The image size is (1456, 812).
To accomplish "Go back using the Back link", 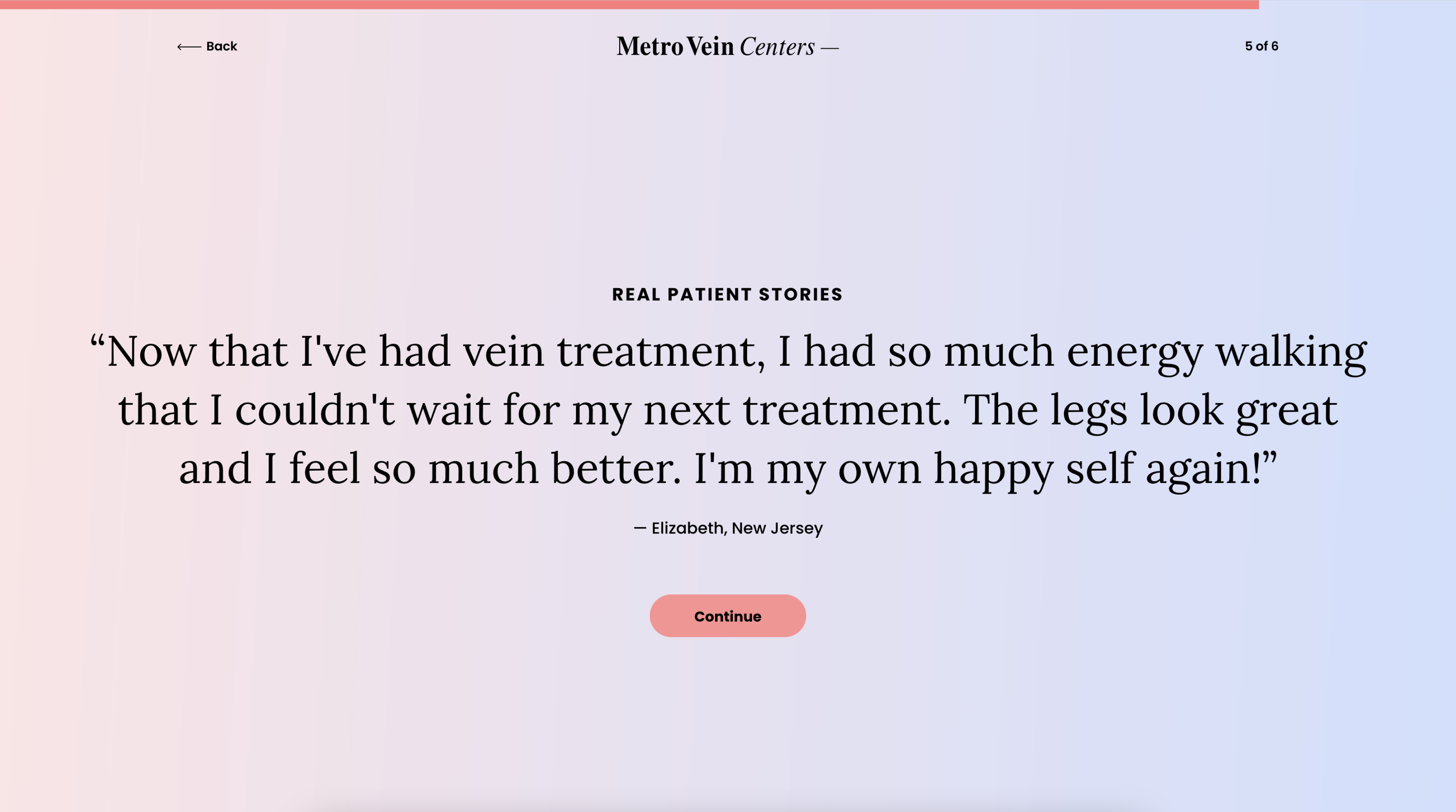I will (207, 46).
